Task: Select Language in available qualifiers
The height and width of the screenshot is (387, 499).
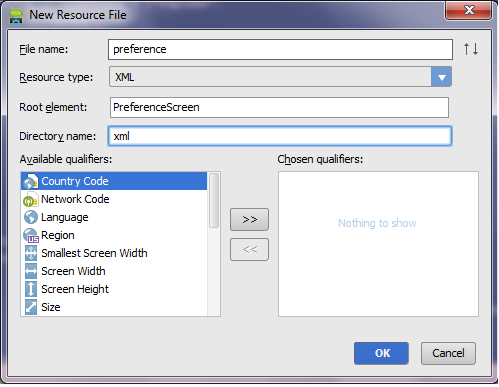Action: click(x=114, y=217)
